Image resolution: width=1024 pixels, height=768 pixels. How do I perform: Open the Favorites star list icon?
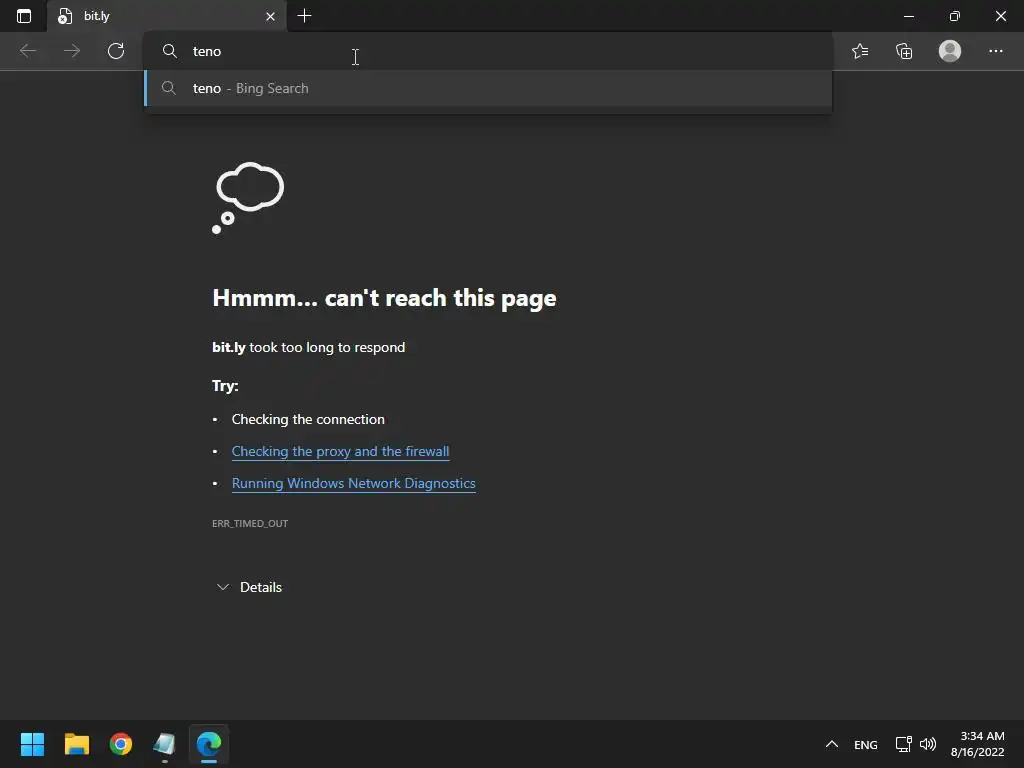pyautogui.click(x=860, y=51)
